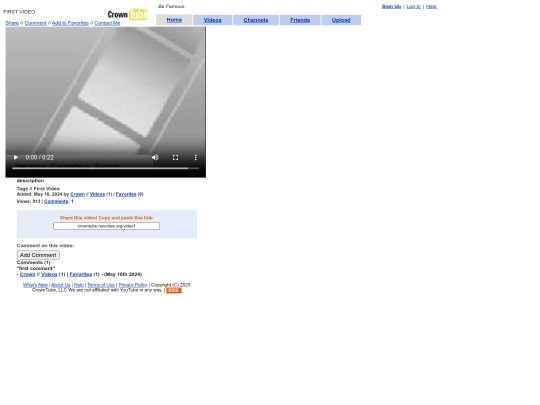Click the Comments link beside Views
This screenshot has height=405, width=540.
pyautogui.click(x=56, y=201)
